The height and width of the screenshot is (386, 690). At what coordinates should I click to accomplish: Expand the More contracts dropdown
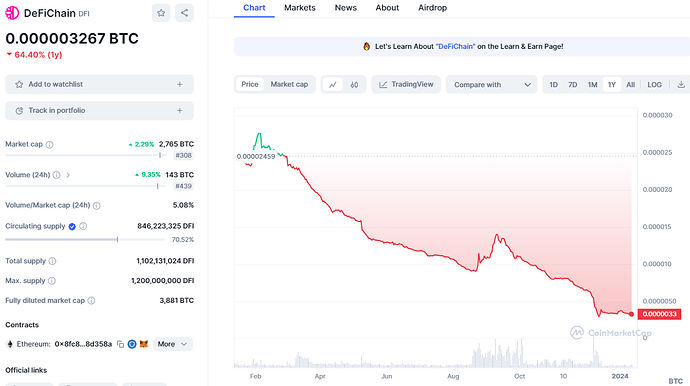point(172,344)
